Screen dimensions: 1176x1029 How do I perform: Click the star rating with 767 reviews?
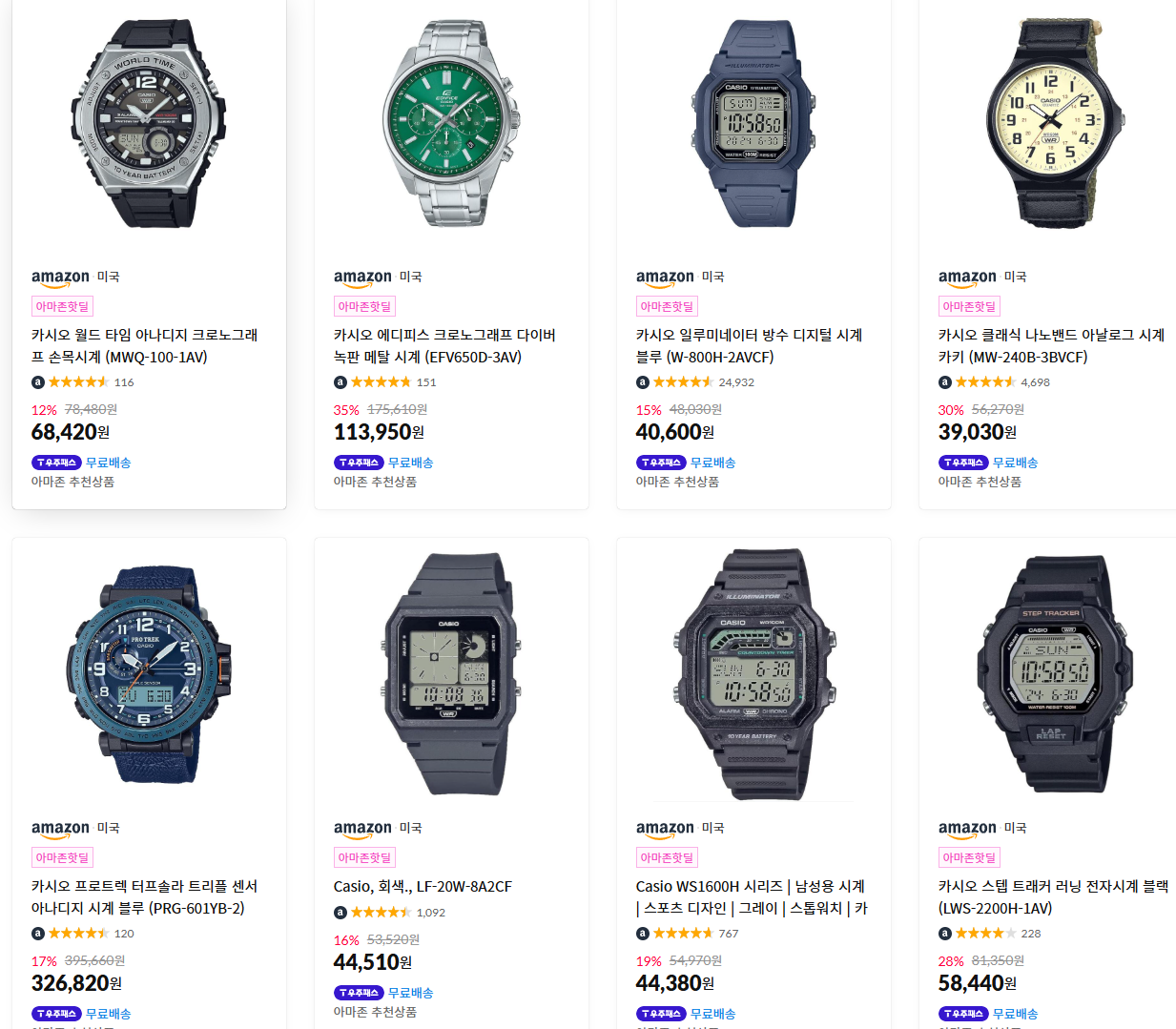coord(683,934)
